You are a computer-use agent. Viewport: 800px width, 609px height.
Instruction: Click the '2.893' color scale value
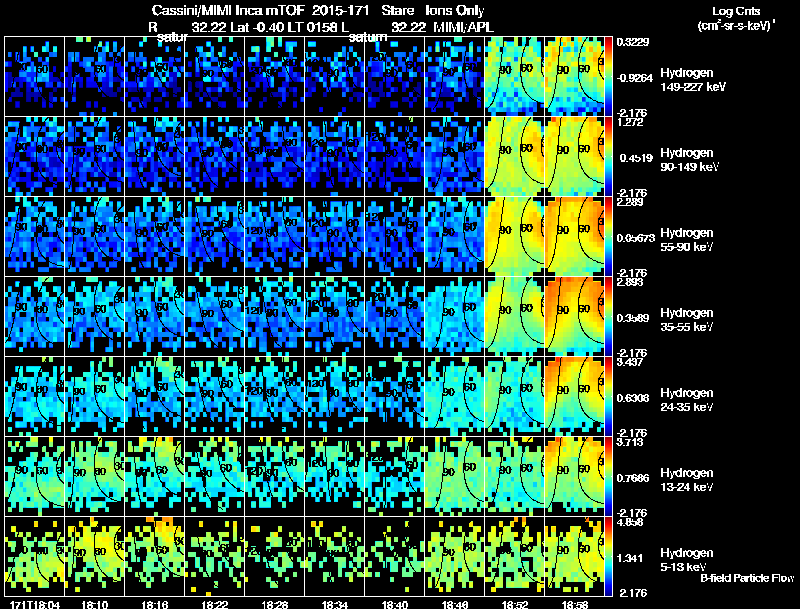click(631, 283)
